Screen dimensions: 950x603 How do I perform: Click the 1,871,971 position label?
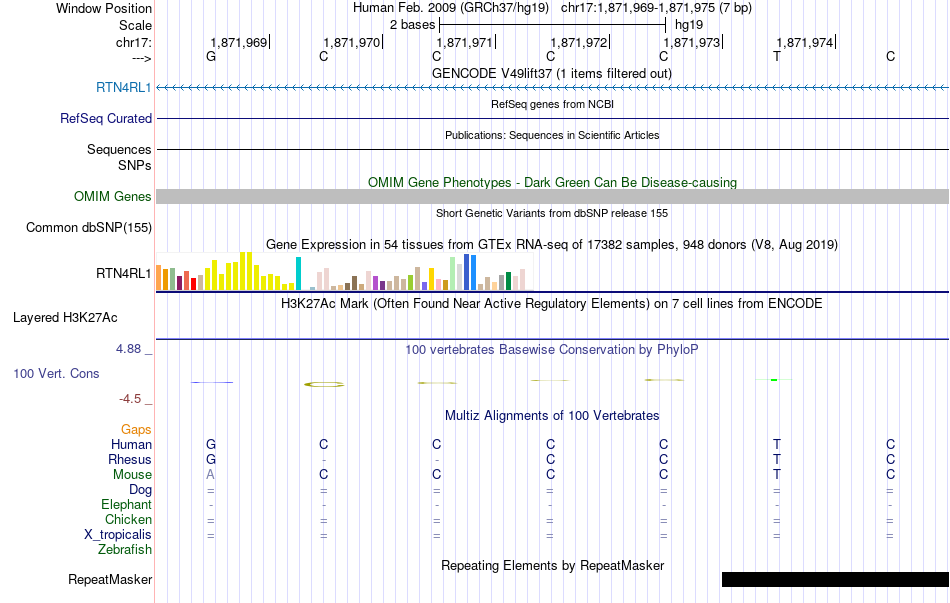465,42
